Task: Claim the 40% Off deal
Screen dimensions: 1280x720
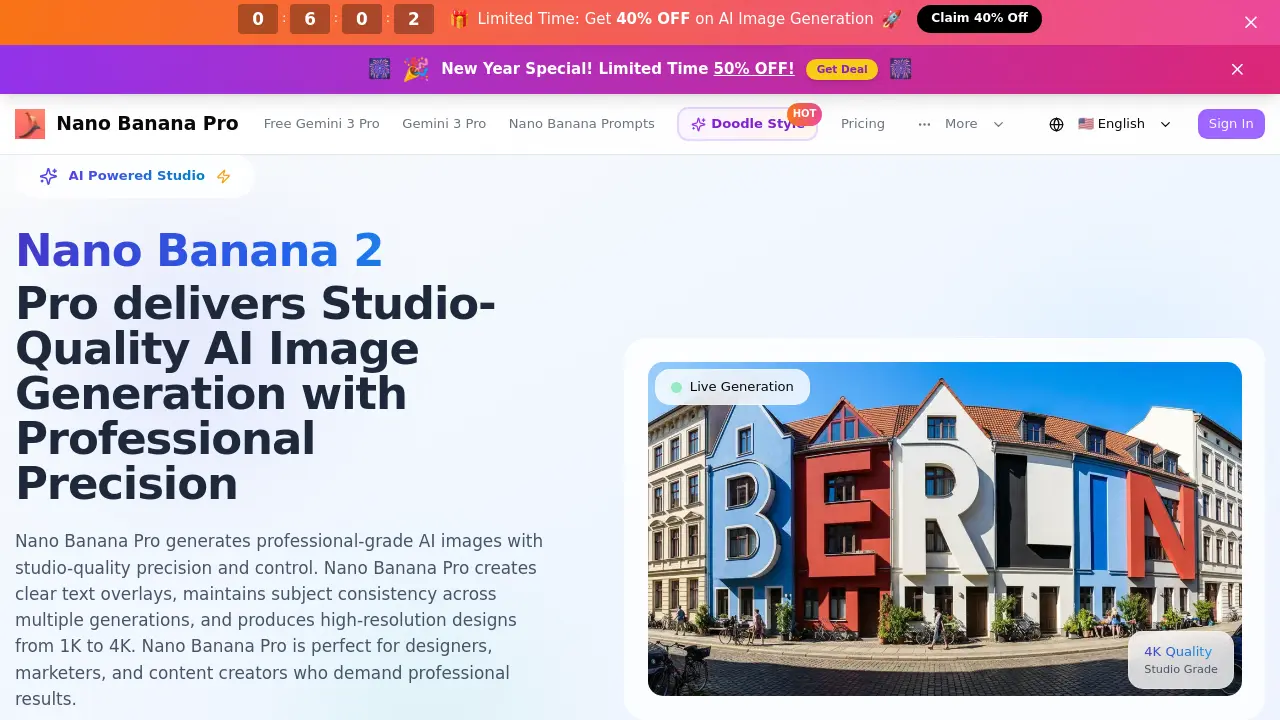Action: pos(979,18)
